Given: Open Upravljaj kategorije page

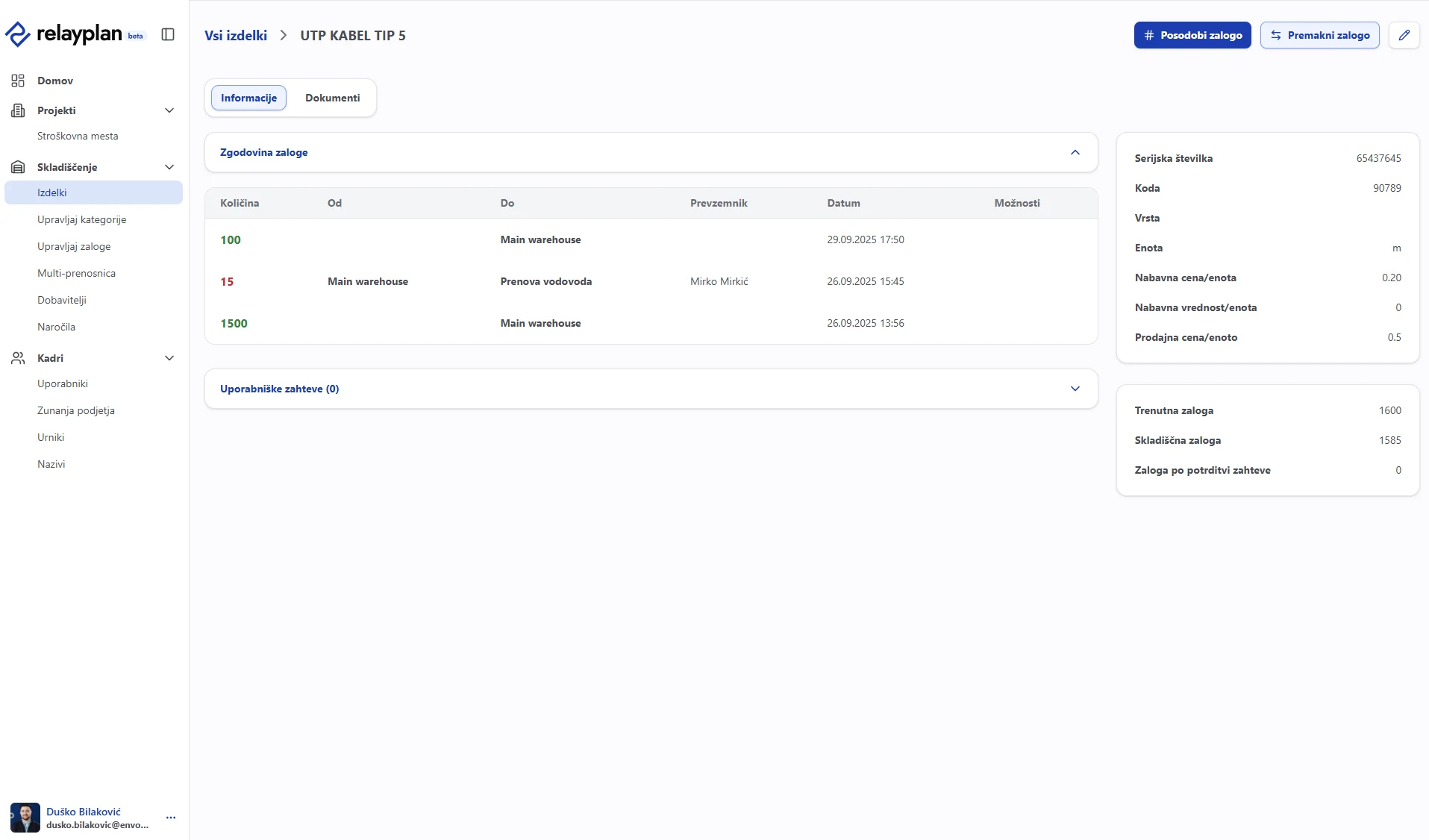Looking at the screenshot, I should click(x=82, y=219).
